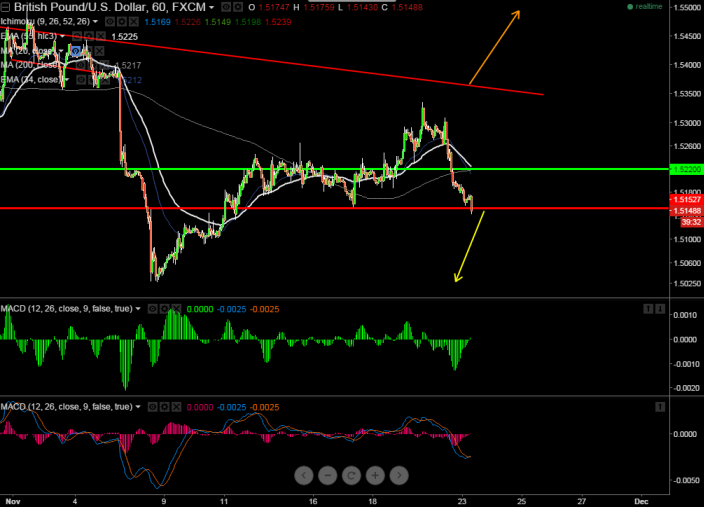Viewport: 704px width, 507px height.
Task: Remove the upper MACD indicator with X
Action: pyautogui.click(x=176, y=309)
